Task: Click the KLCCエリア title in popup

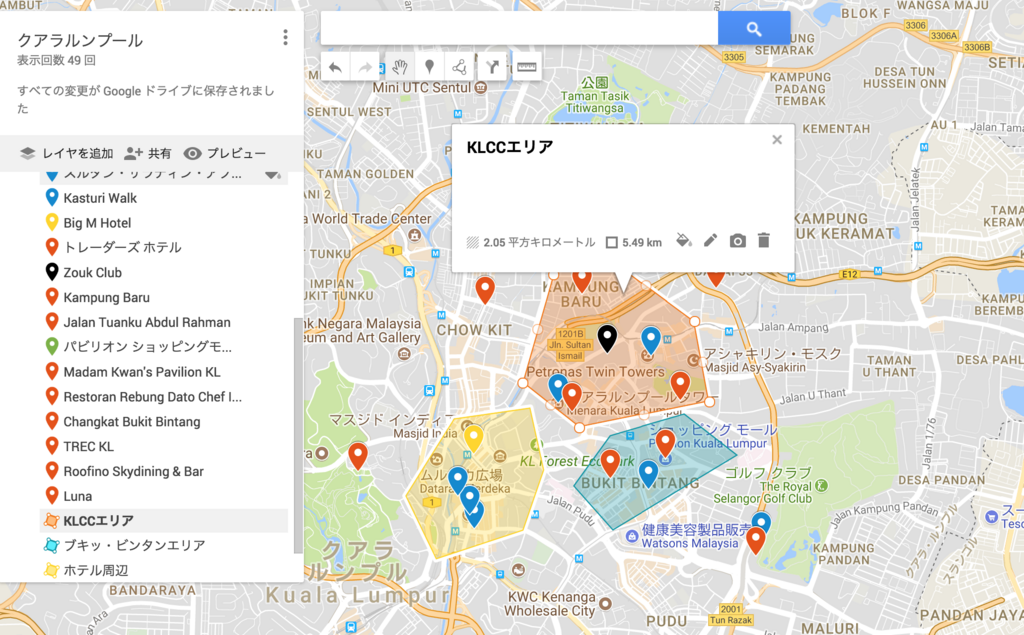Action: click(x=510, y=147)
